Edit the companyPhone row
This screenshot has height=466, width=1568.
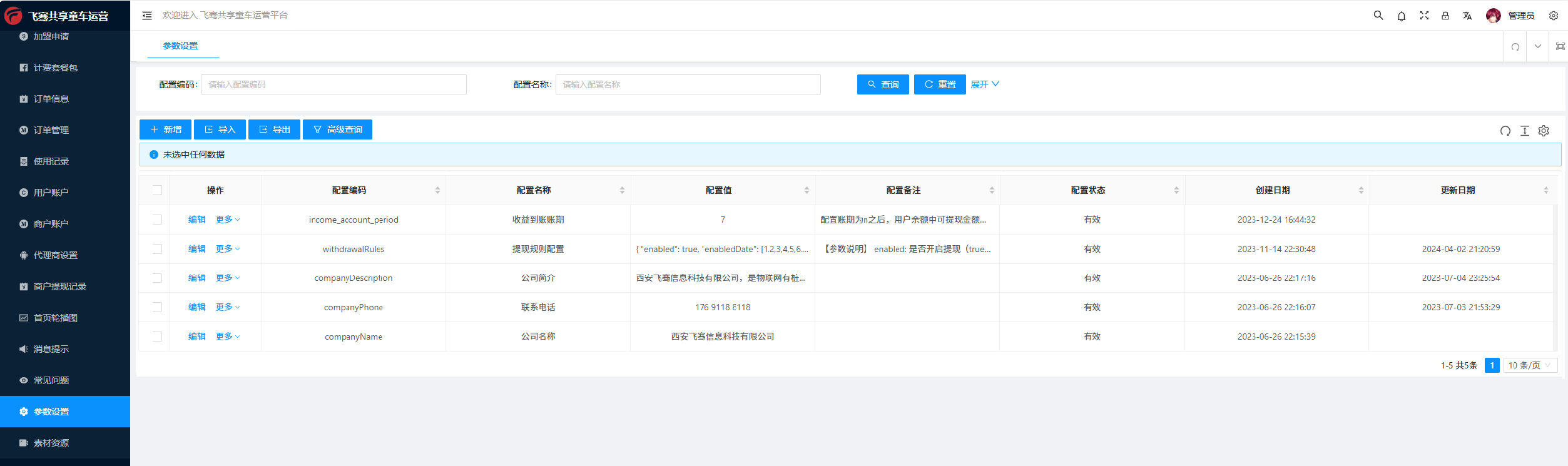point(197,307)
